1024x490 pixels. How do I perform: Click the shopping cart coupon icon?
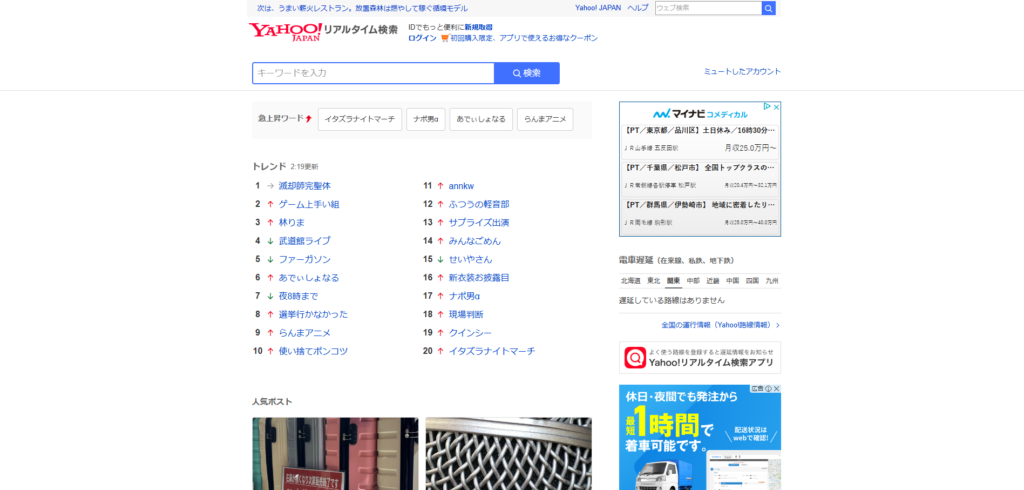[x=445, y=38]
